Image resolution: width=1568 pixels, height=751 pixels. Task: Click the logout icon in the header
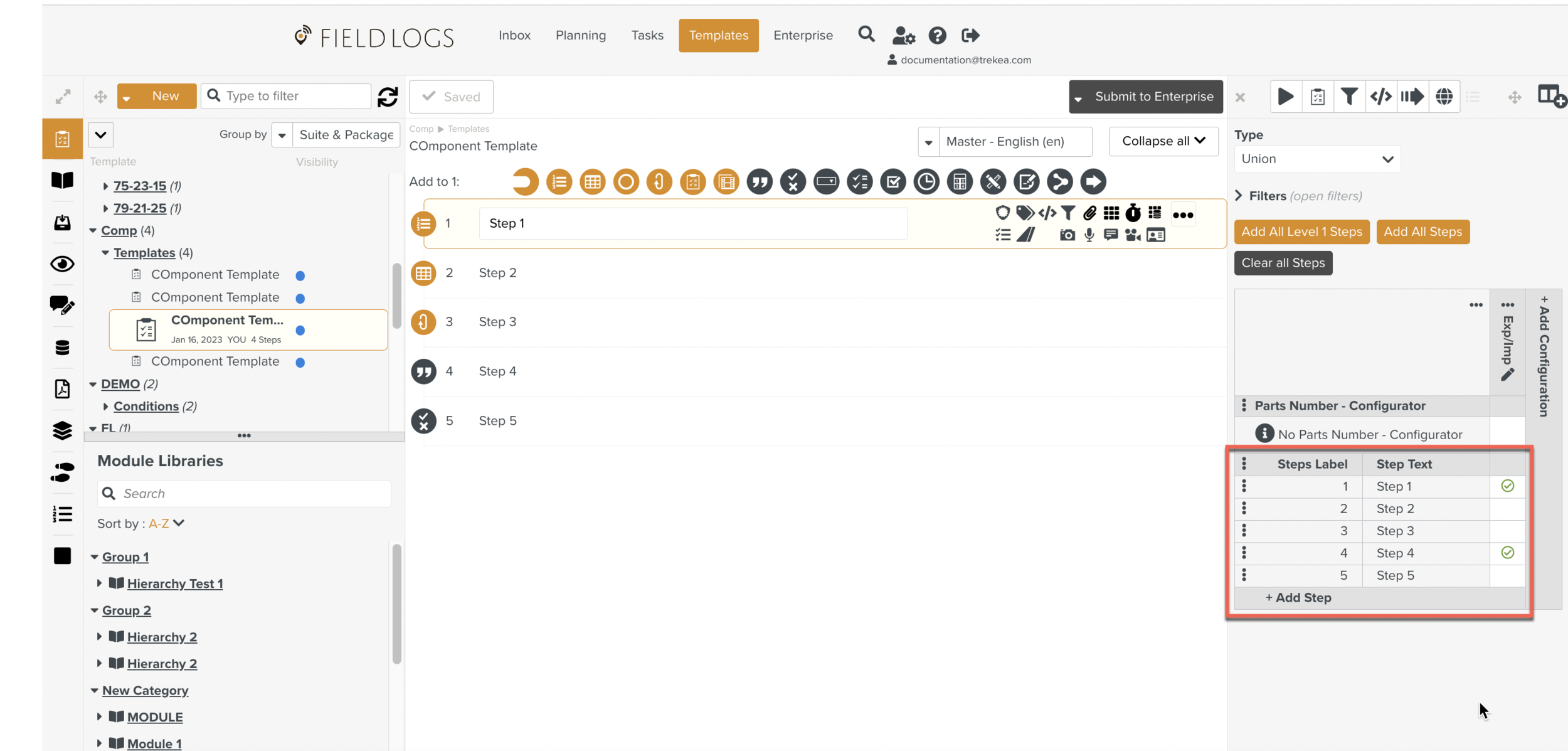(970, 35)
